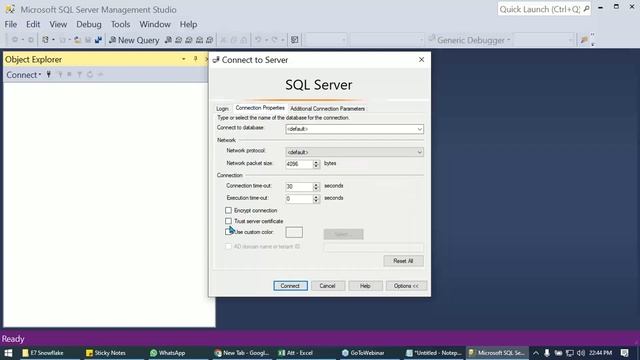Enable the Encrypt connection checkbox
Viewport: 640px width, 360px height.
point(228,210)
